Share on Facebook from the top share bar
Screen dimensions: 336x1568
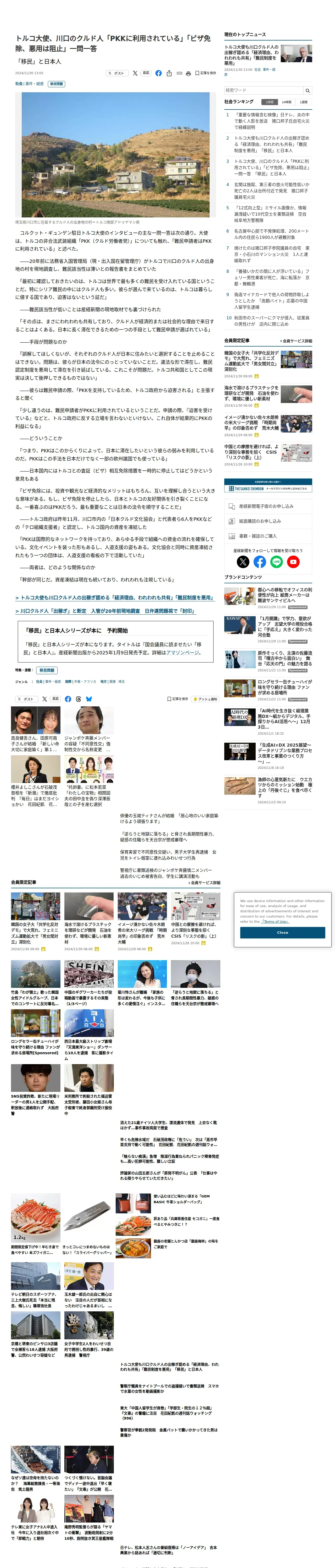[159, 73]
